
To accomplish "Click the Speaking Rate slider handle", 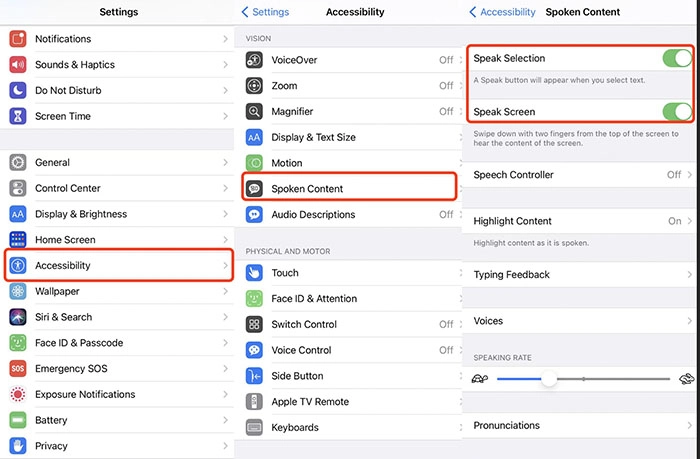I will 549,378.
